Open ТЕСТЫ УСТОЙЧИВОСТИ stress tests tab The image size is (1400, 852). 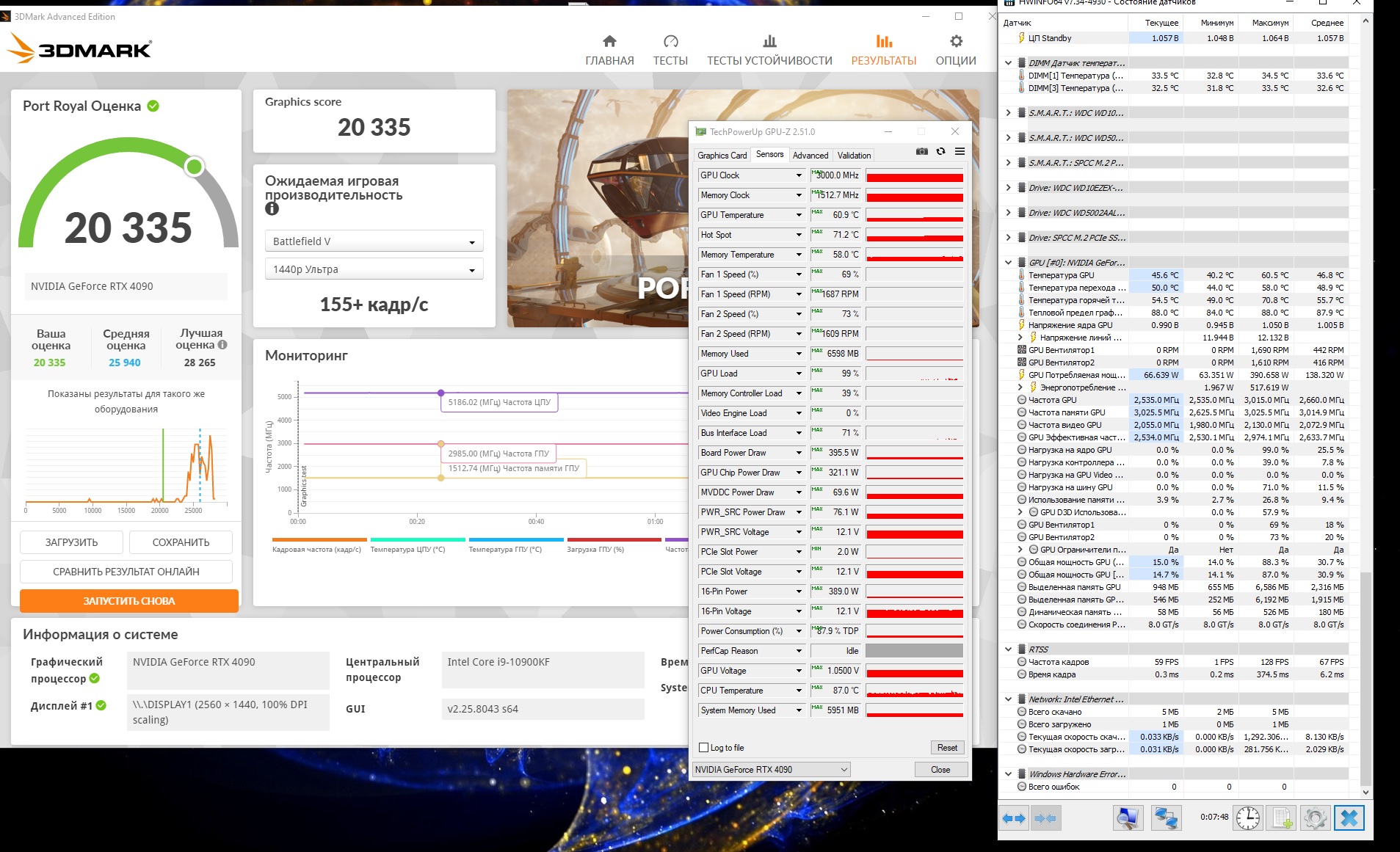(769, 51)
